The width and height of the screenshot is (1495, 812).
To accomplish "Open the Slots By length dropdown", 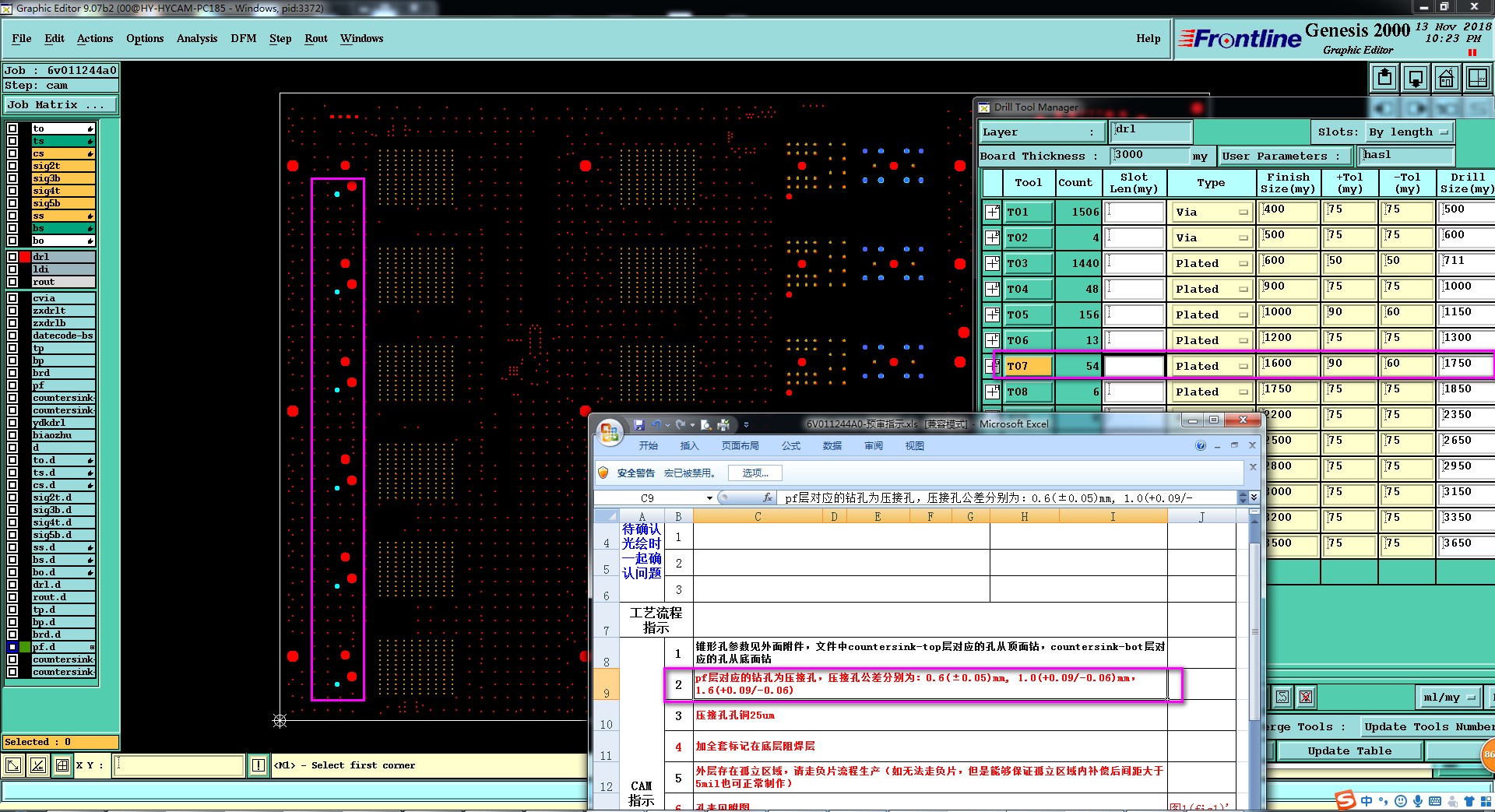I will pyautogui.click(x=1409, y=132).
